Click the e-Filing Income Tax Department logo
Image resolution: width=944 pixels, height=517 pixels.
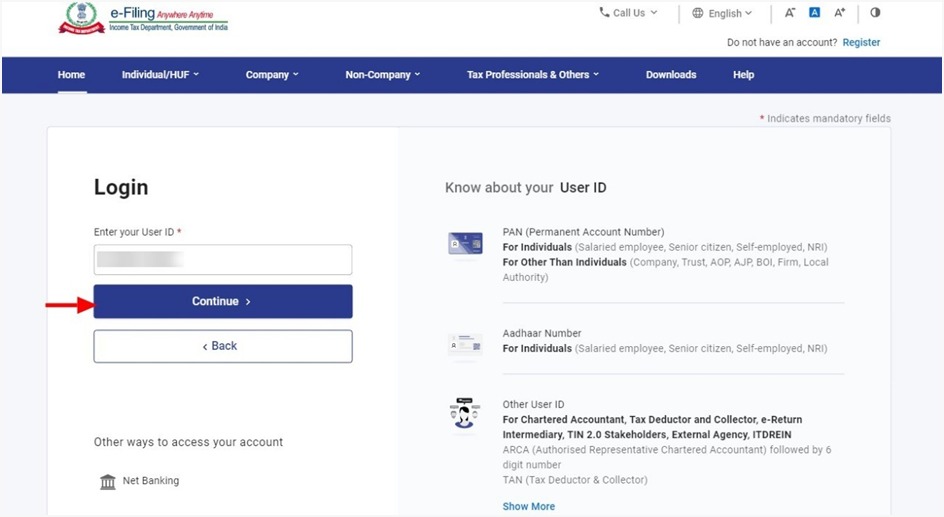[x=142, y=19]
